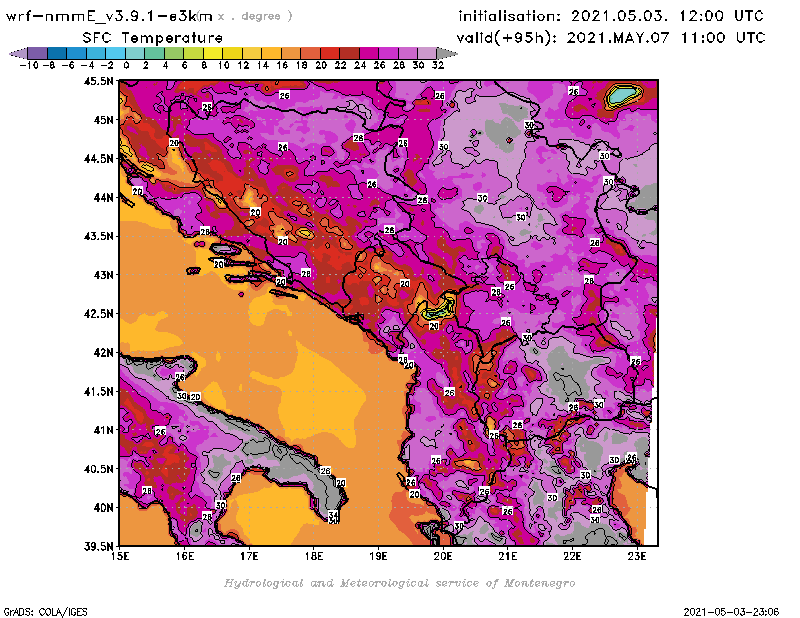Click the dark blue legend swatch between -8 and -6
This screenshot has height=618, width=800.
57,53
